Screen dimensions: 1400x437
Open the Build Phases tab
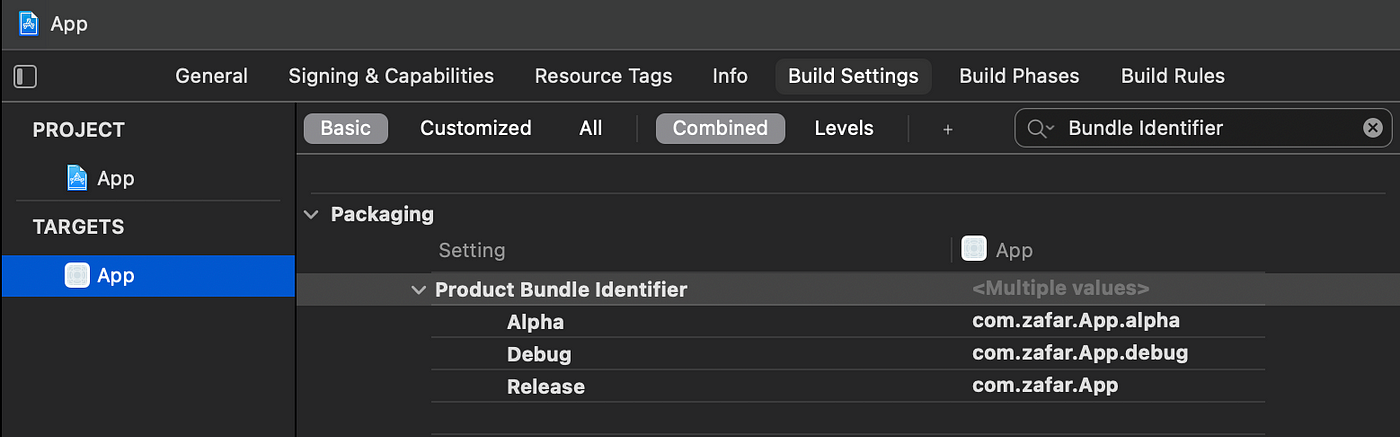pos(1019,76)
